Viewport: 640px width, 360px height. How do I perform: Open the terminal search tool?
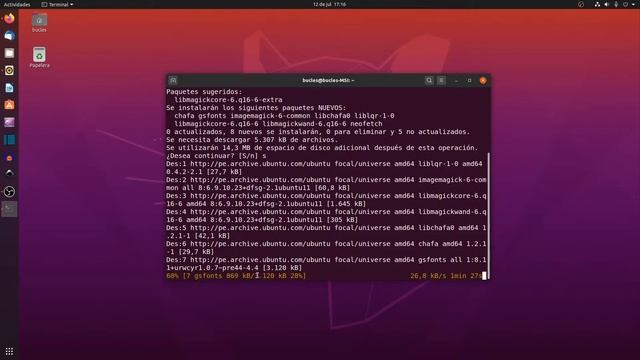tap(429, 80)
